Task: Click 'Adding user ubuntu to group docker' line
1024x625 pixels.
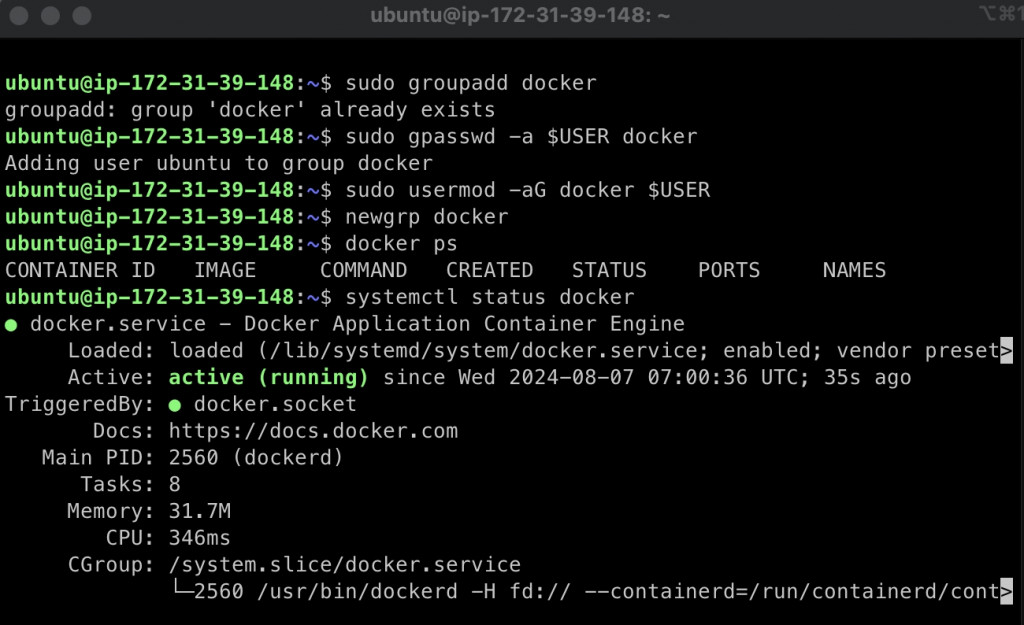Action: click(219, 163)
